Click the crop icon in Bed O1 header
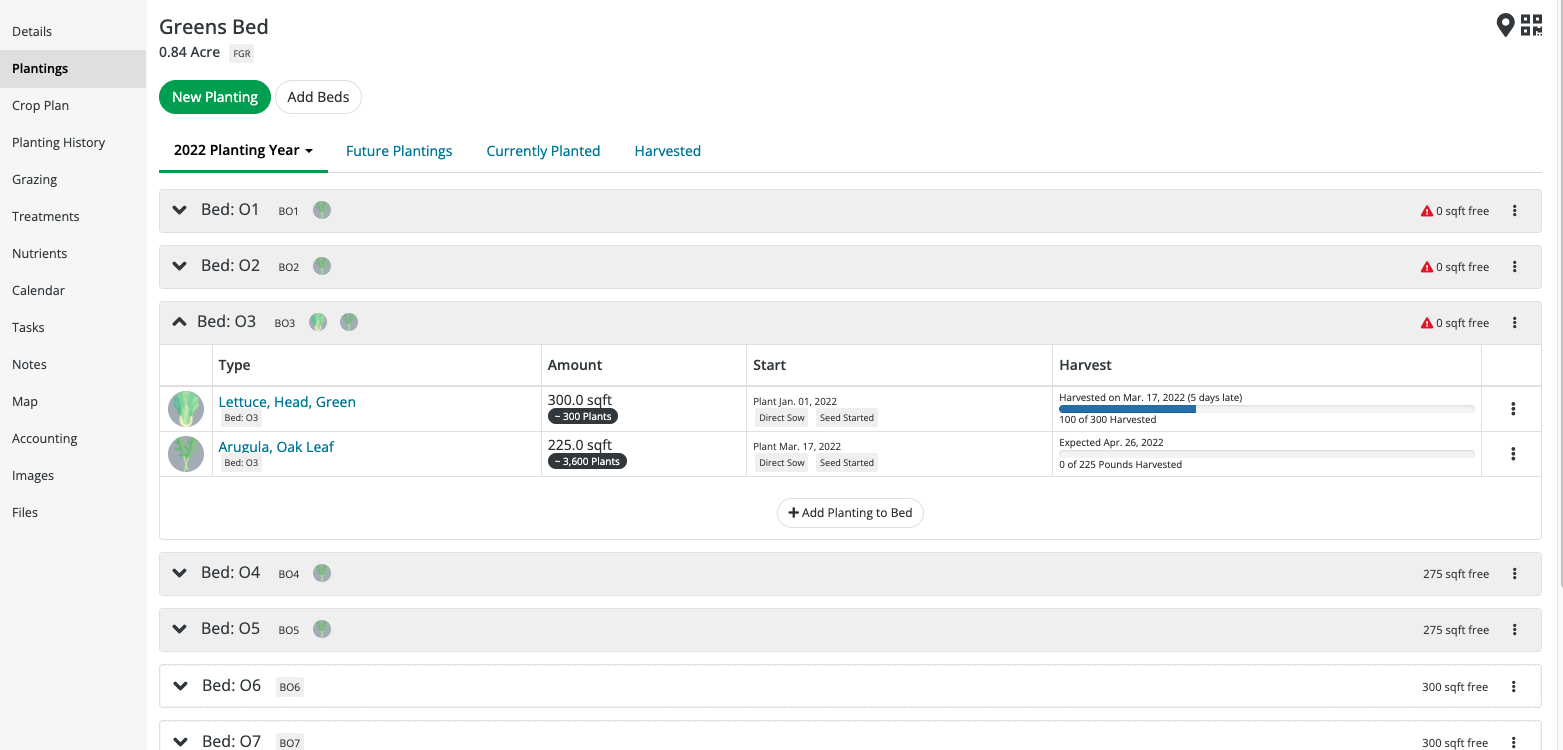 [x=322, y=210]
